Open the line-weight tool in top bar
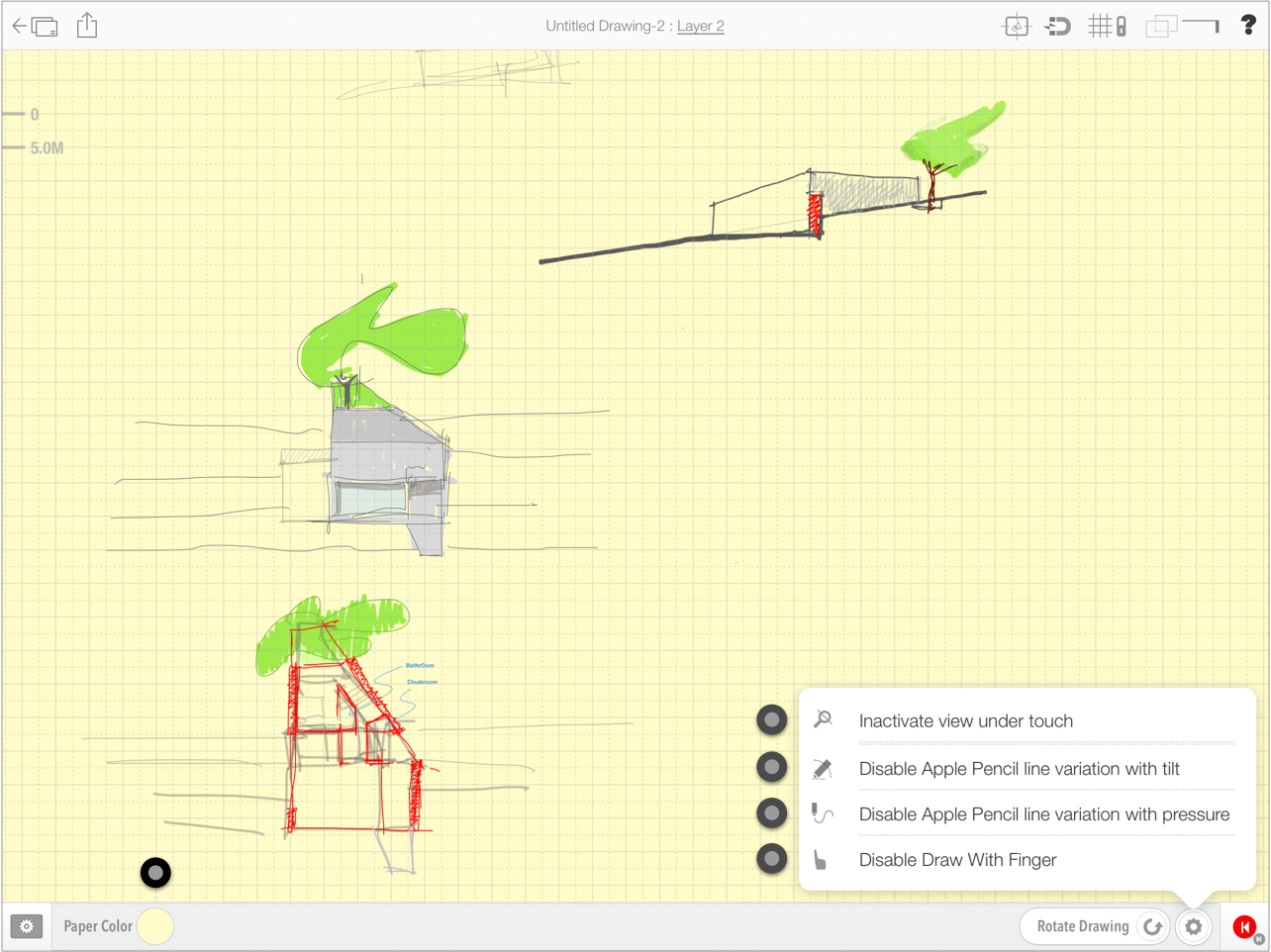 click(x=1202, y=25)
